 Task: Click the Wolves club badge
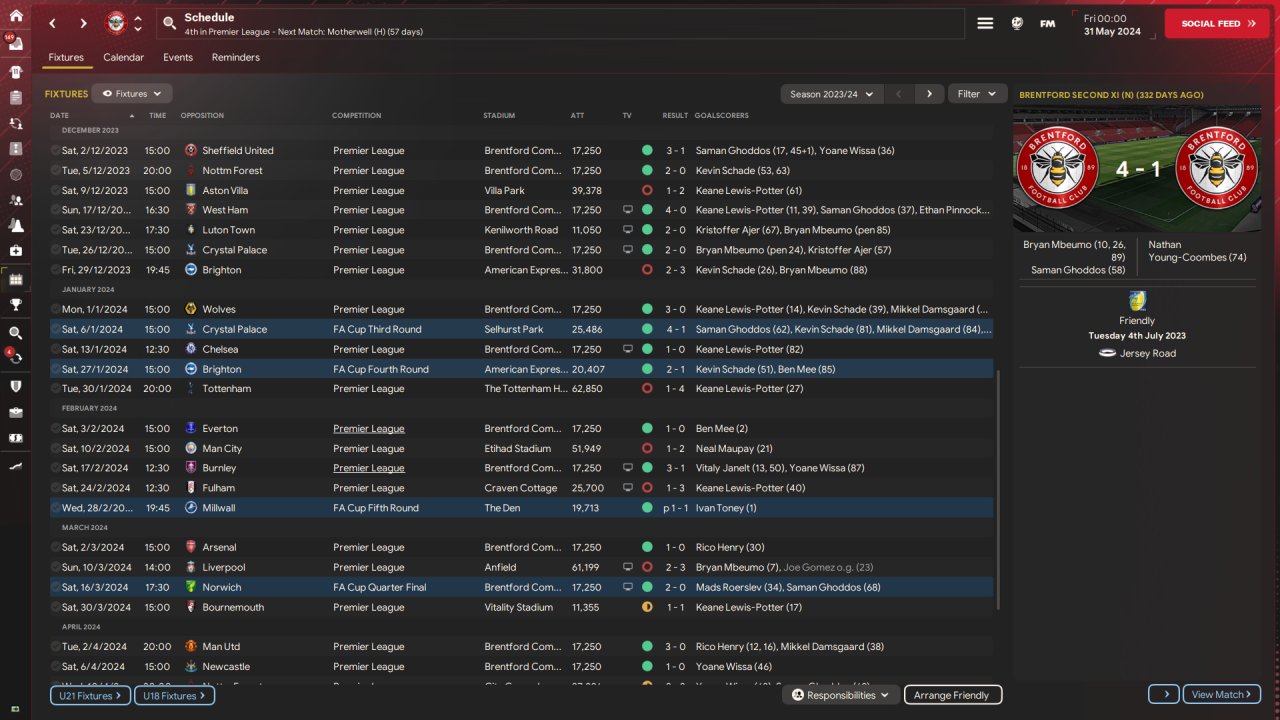click(x=191, y=310)
